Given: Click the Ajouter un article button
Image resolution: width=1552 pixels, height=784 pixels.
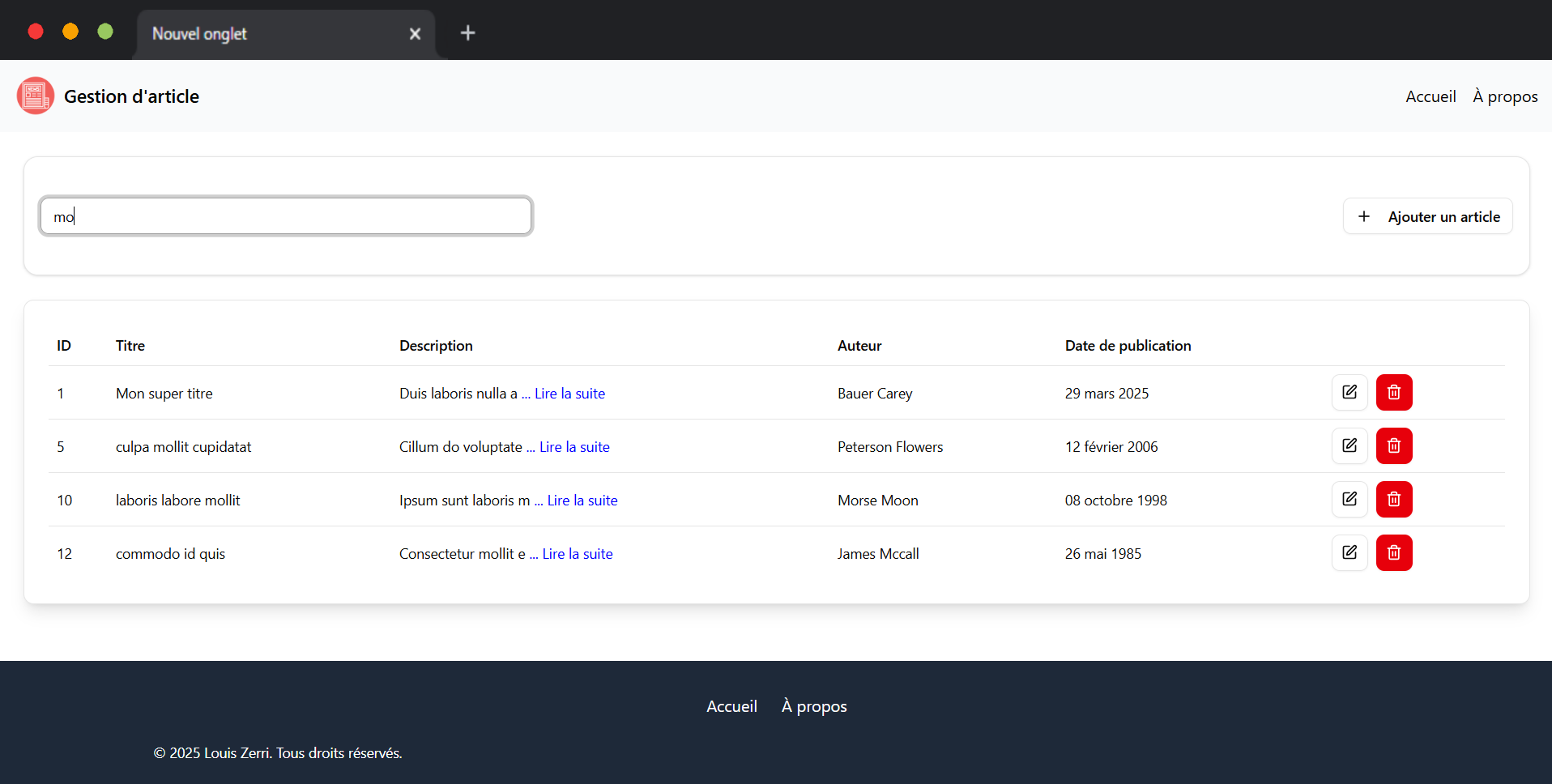Looking at the screenshot, I should pyautogui.click(x=1427, y=216).
